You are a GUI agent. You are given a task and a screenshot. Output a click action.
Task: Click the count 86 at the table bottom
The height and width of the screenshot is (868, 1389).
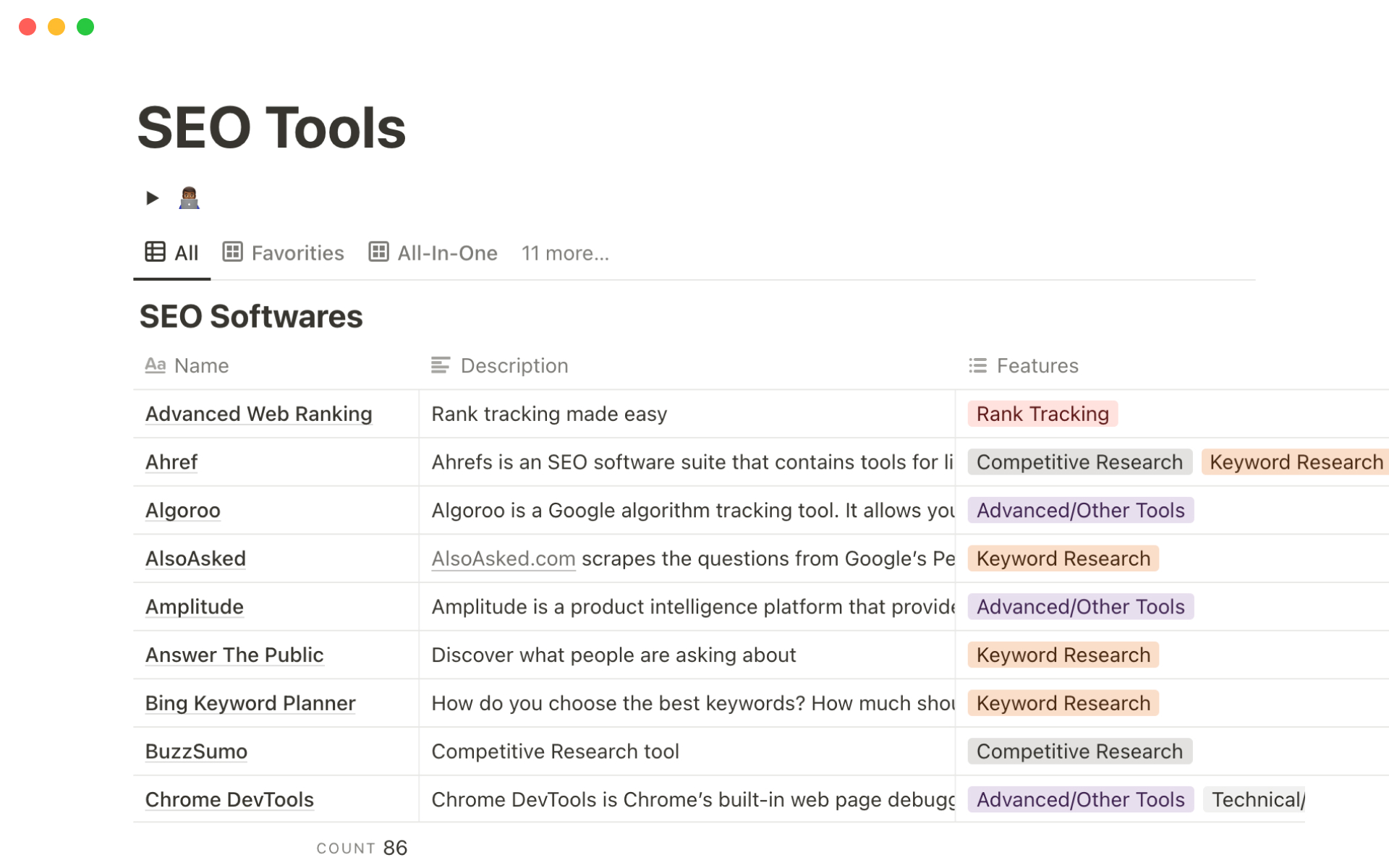point(396,847)
